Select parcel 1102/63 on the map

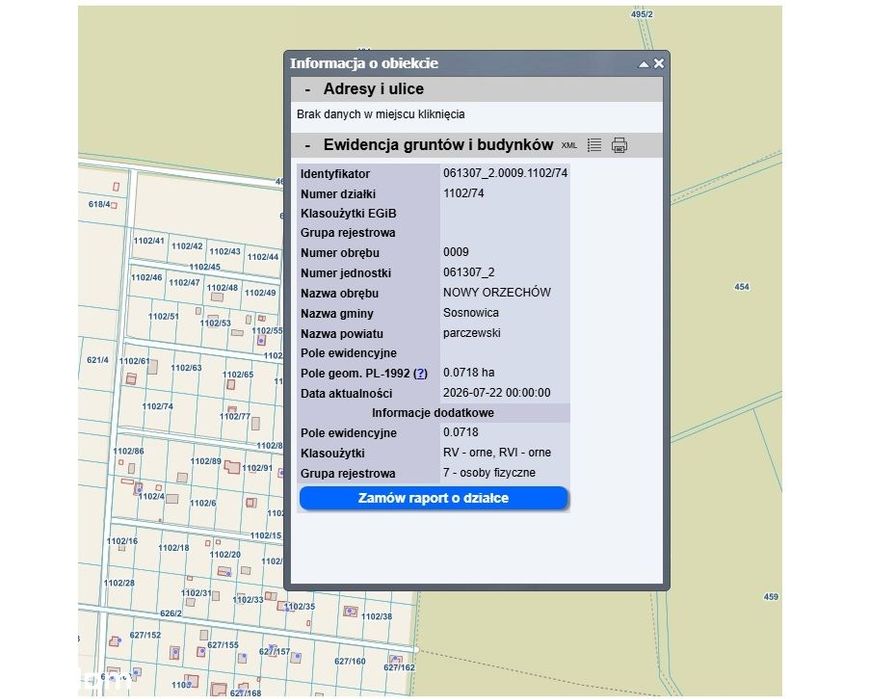click(x=186, y=368)
